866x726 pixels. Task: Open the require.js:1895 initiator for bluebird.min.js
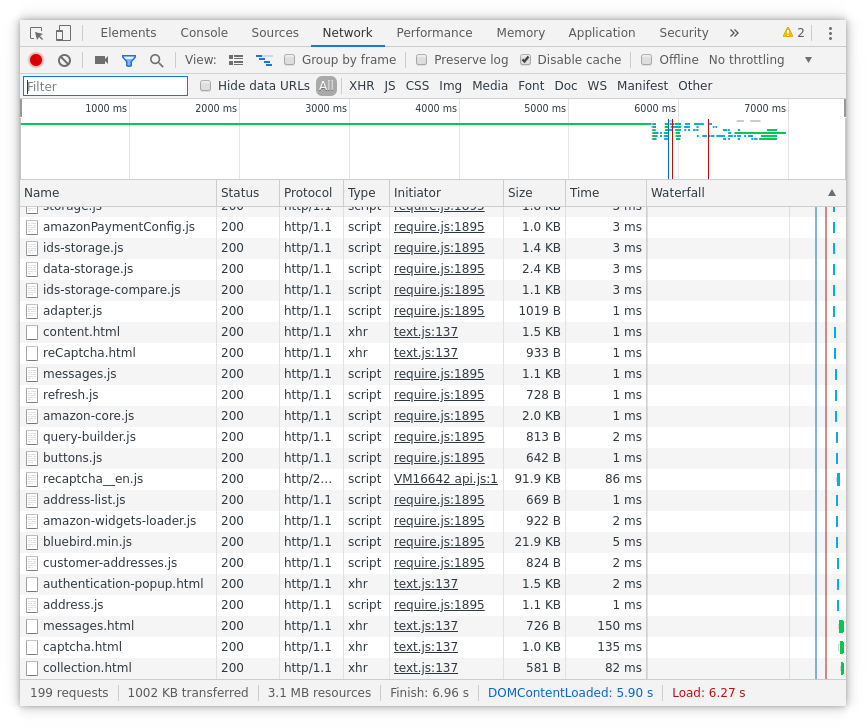[439, 541]
